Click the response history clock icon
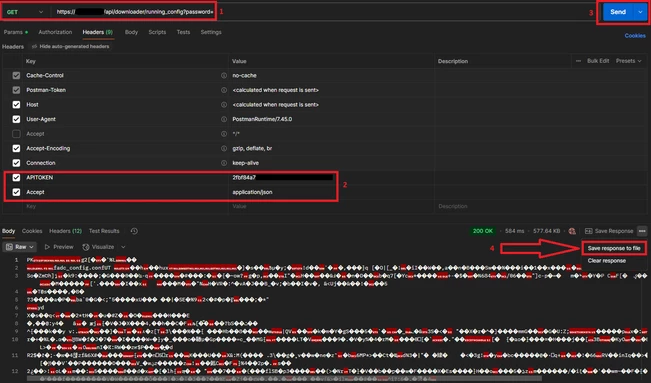Image resolution: width=651 pixels, height=383 pixels. (134, 231)
